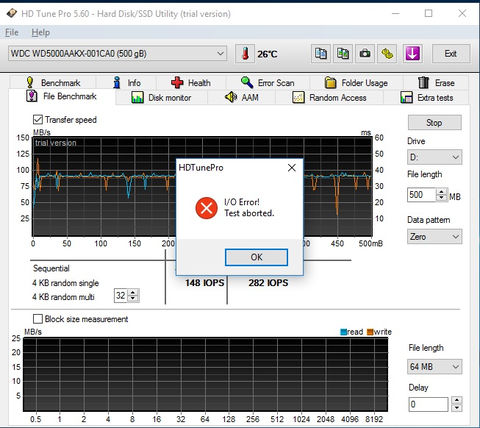Click the Stop button
480x428 pixels.
(x=435, y=123)
